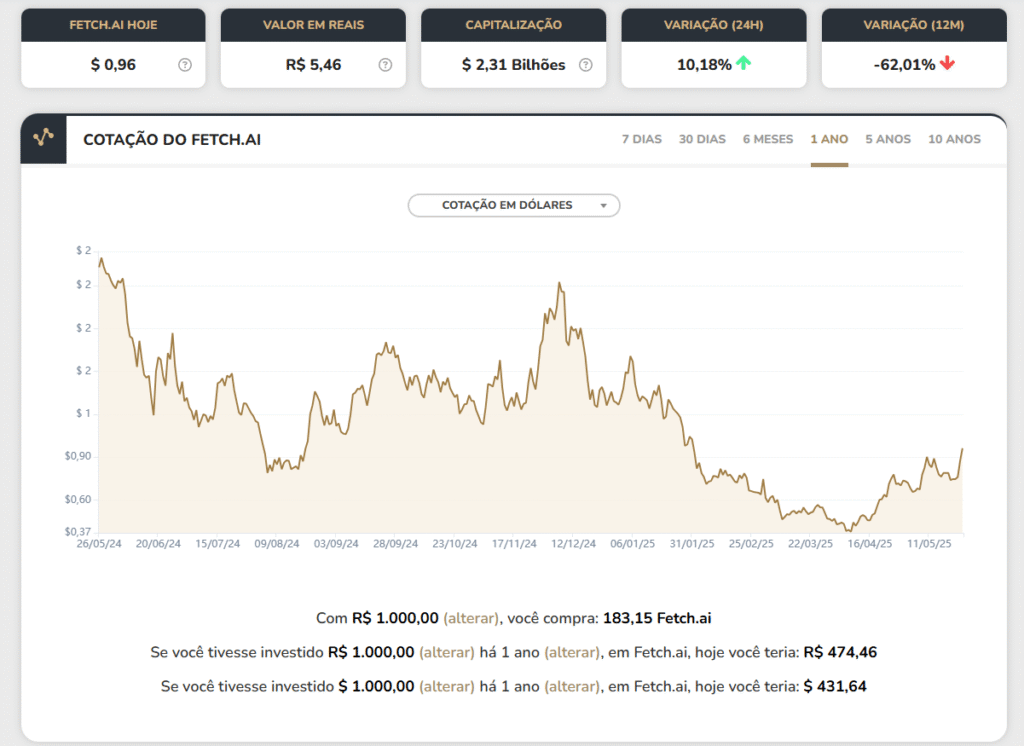This screenshot has height=746, width=1024.
Task: Click the help icon on Valor em Reais card
Action: click(x=384, y=64)
